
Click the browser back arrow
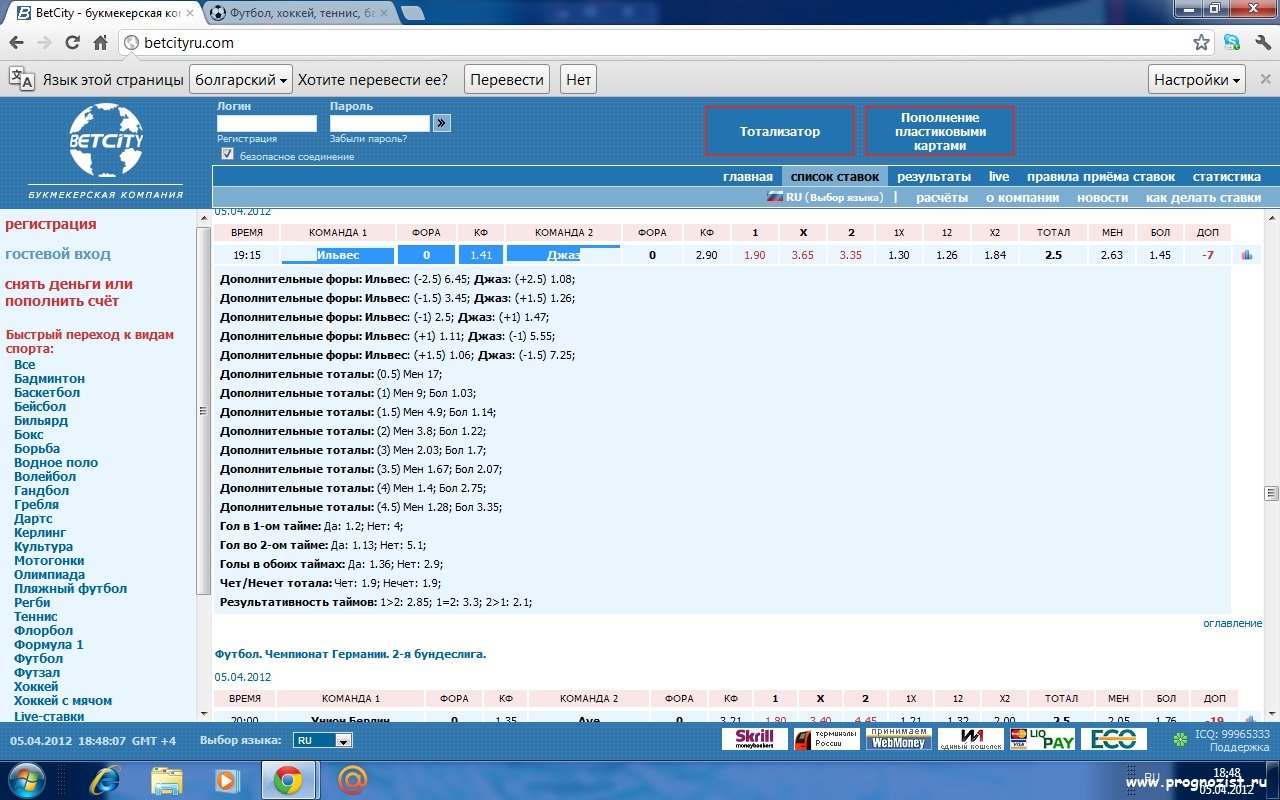pyautogui.click(x=16, y=43)
